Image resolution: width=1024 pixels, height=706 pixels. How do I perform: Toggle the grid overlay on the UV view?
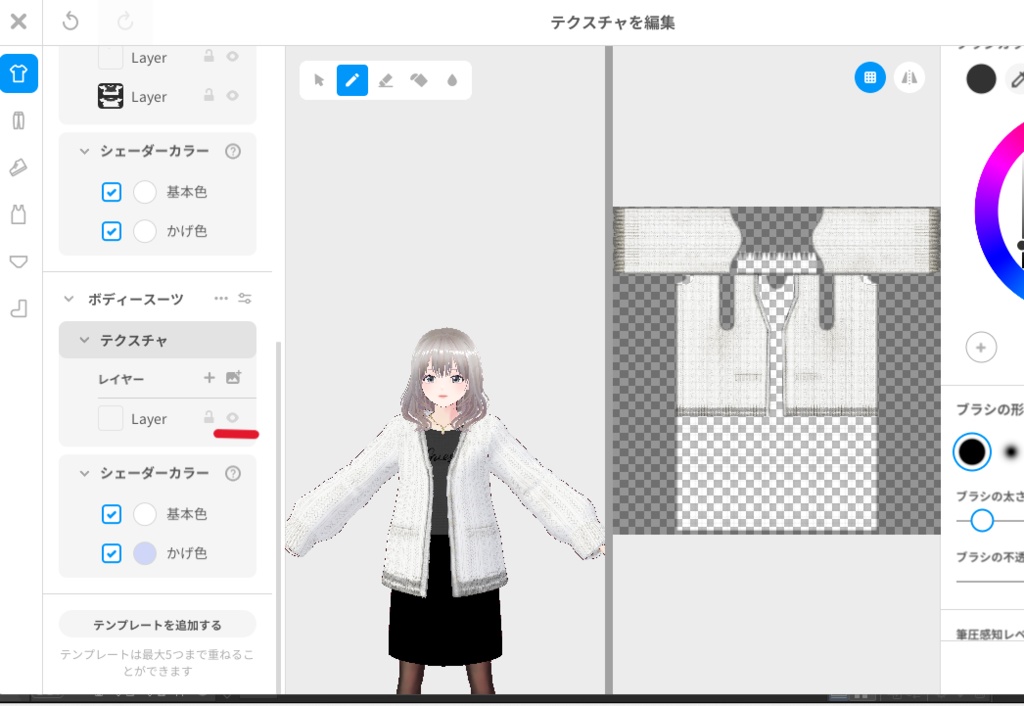coord(870,77)
